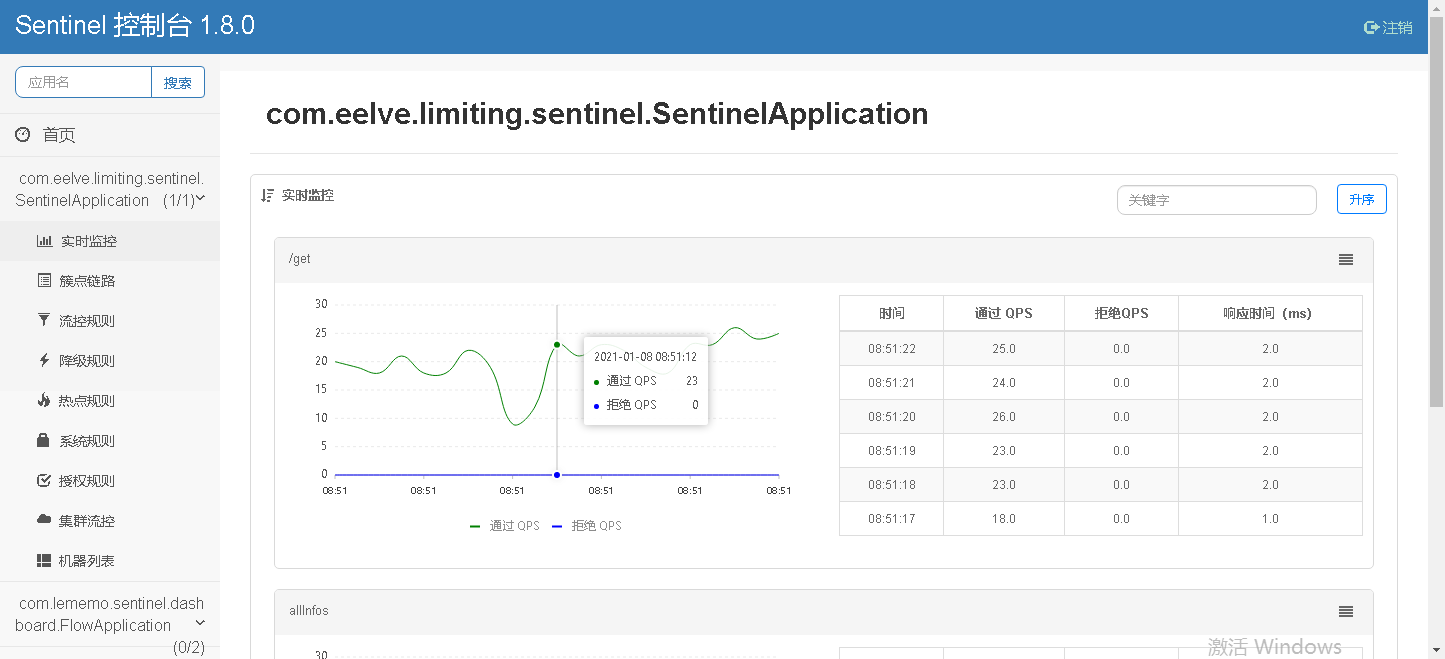Select the 08:51:18 time cell

tap(891, 485)
